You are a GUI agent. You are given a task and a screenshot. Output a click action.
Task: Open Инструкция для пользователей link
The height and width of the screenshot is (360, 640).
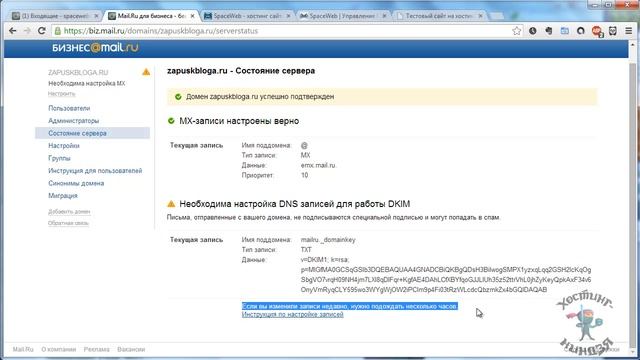click(95, 171)
